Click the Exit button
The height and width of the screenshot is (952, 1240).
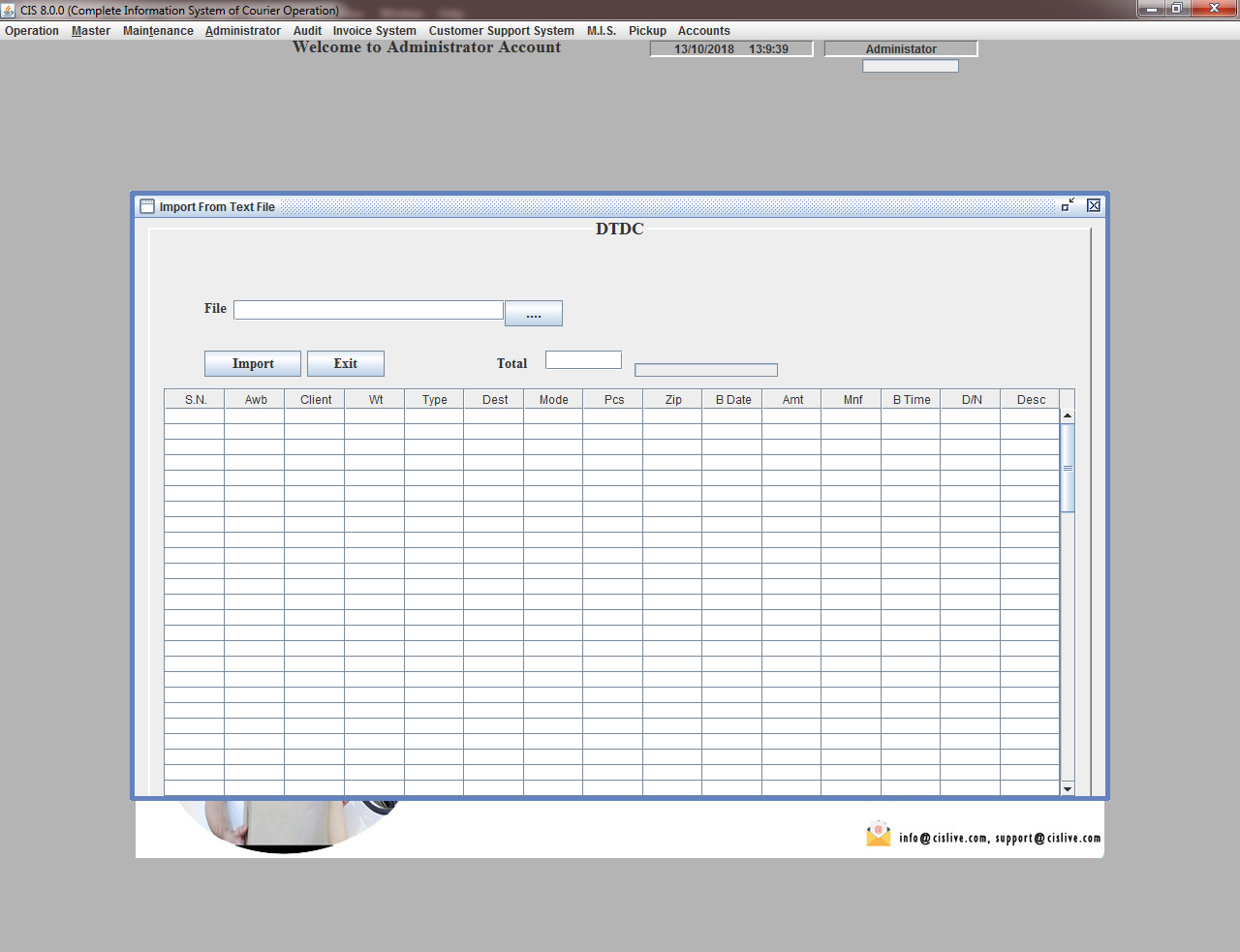pos(346,363)
